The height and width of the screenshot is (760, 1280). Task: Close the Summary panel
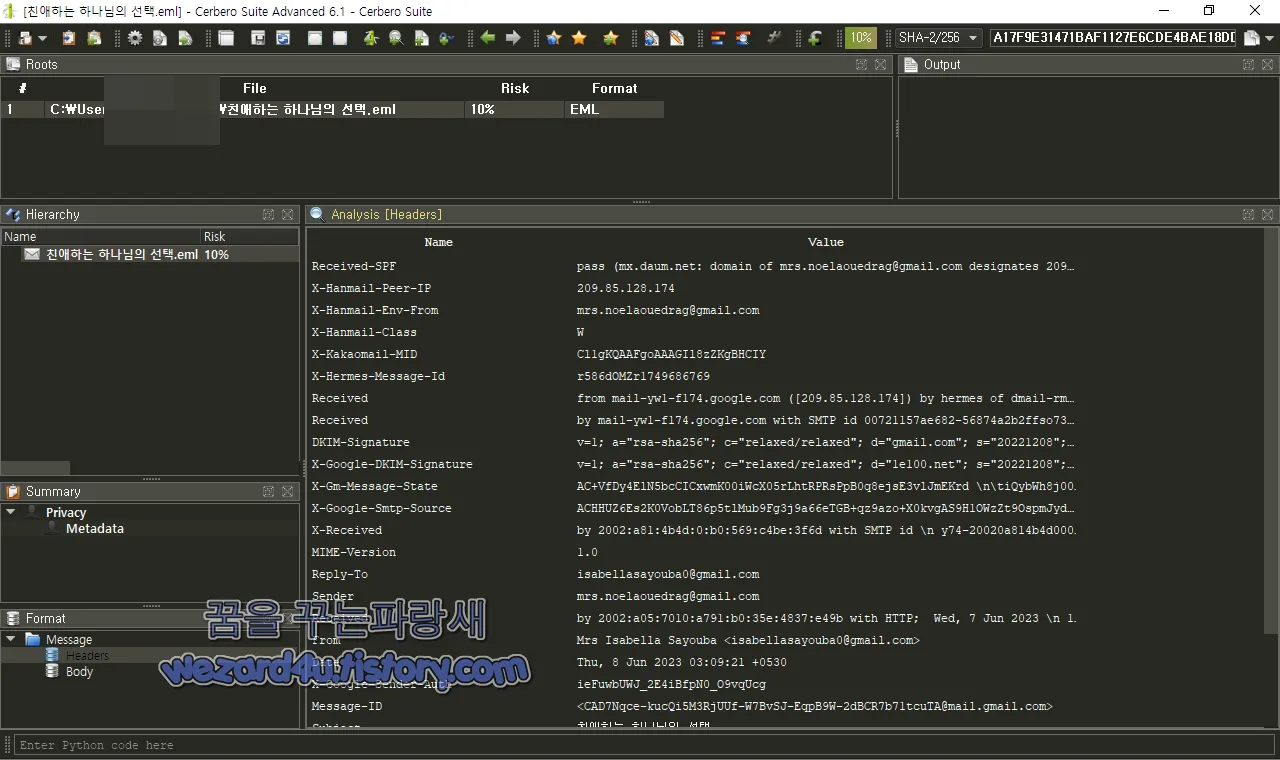coord(288,491)
